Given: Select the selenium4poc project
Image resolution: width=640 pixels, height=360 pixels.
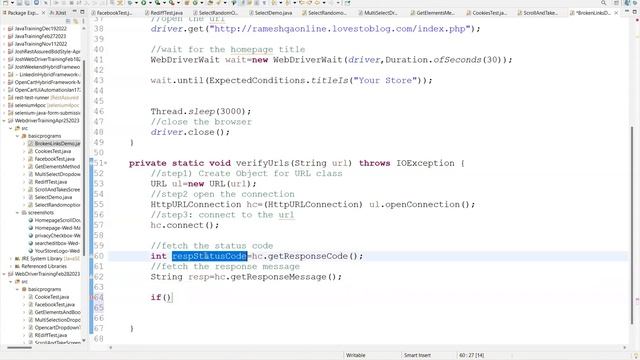Looking at the screenshot, I should (x=43, y=105).
